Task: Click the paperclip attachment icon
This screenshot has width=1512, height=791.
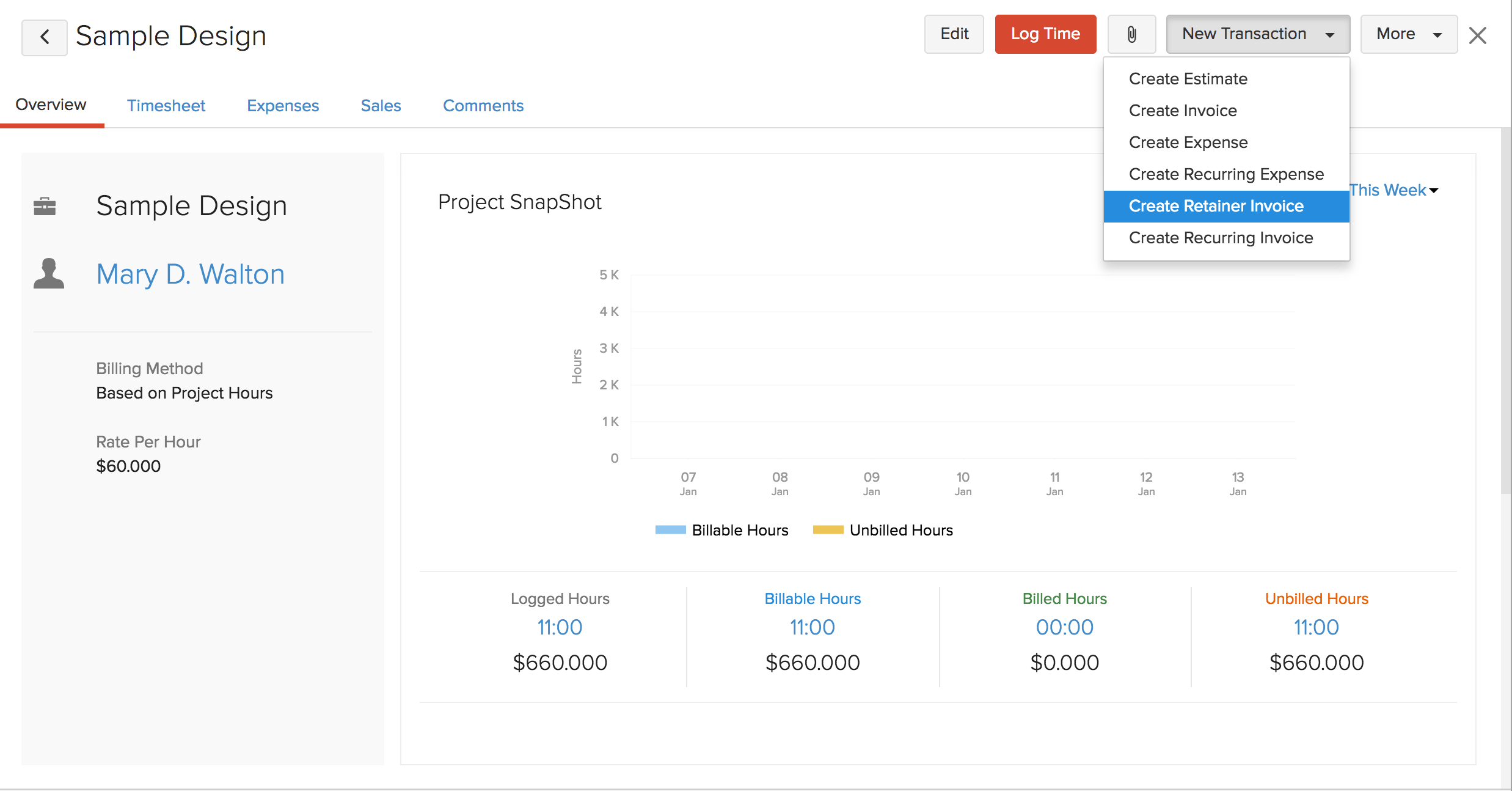Action: (1131, 35)
